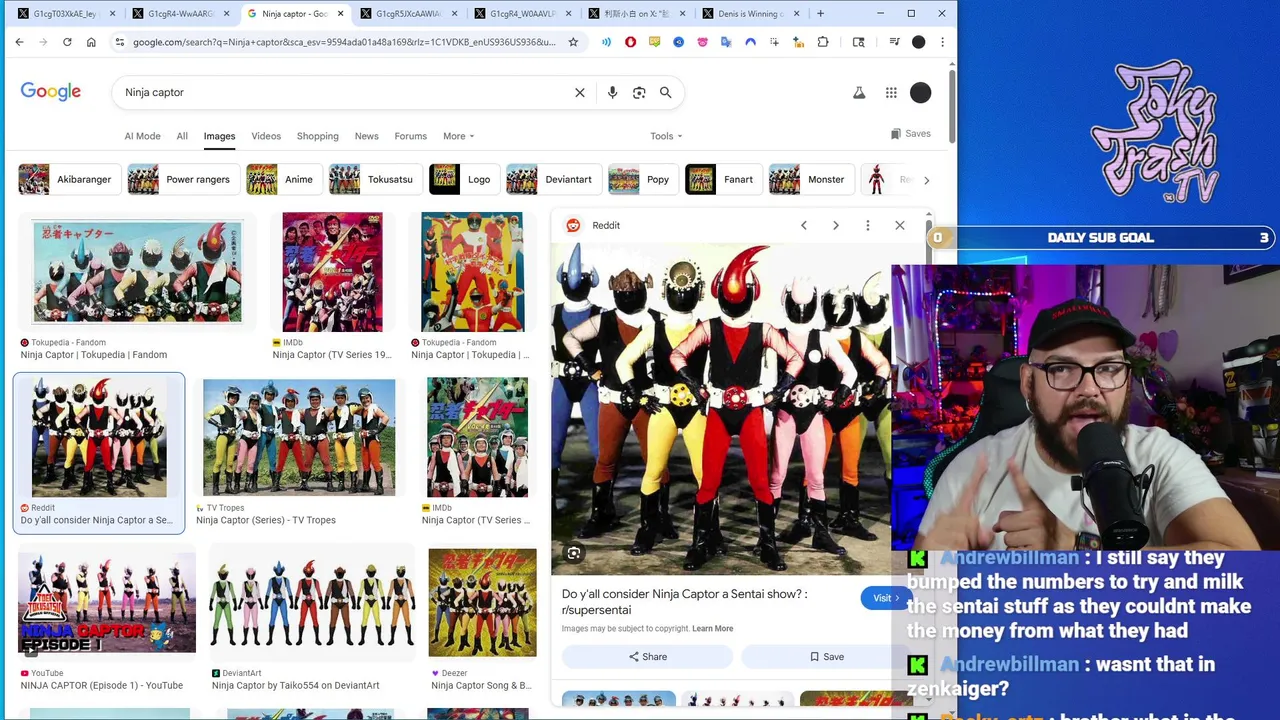Filter images by Power rangers chip

click(x=183, y=179)
